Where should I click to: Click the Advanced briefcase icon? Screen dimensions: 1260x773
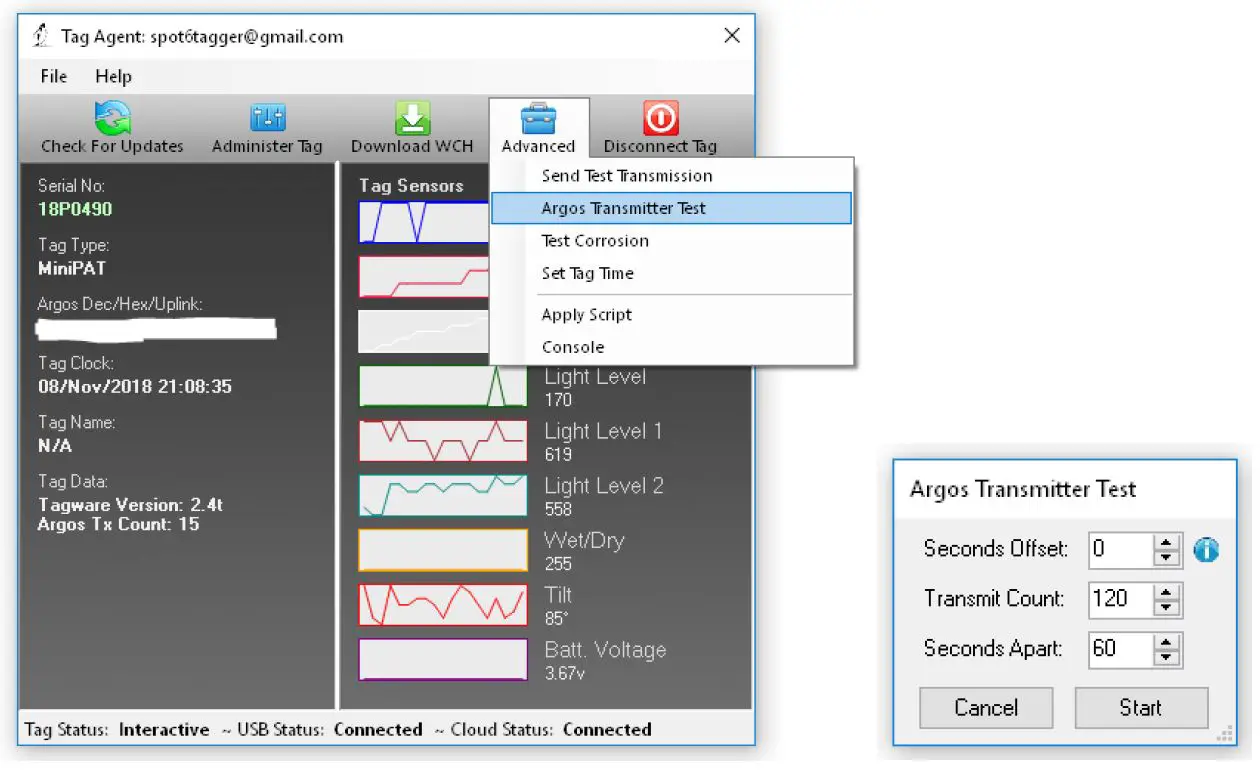539,119
